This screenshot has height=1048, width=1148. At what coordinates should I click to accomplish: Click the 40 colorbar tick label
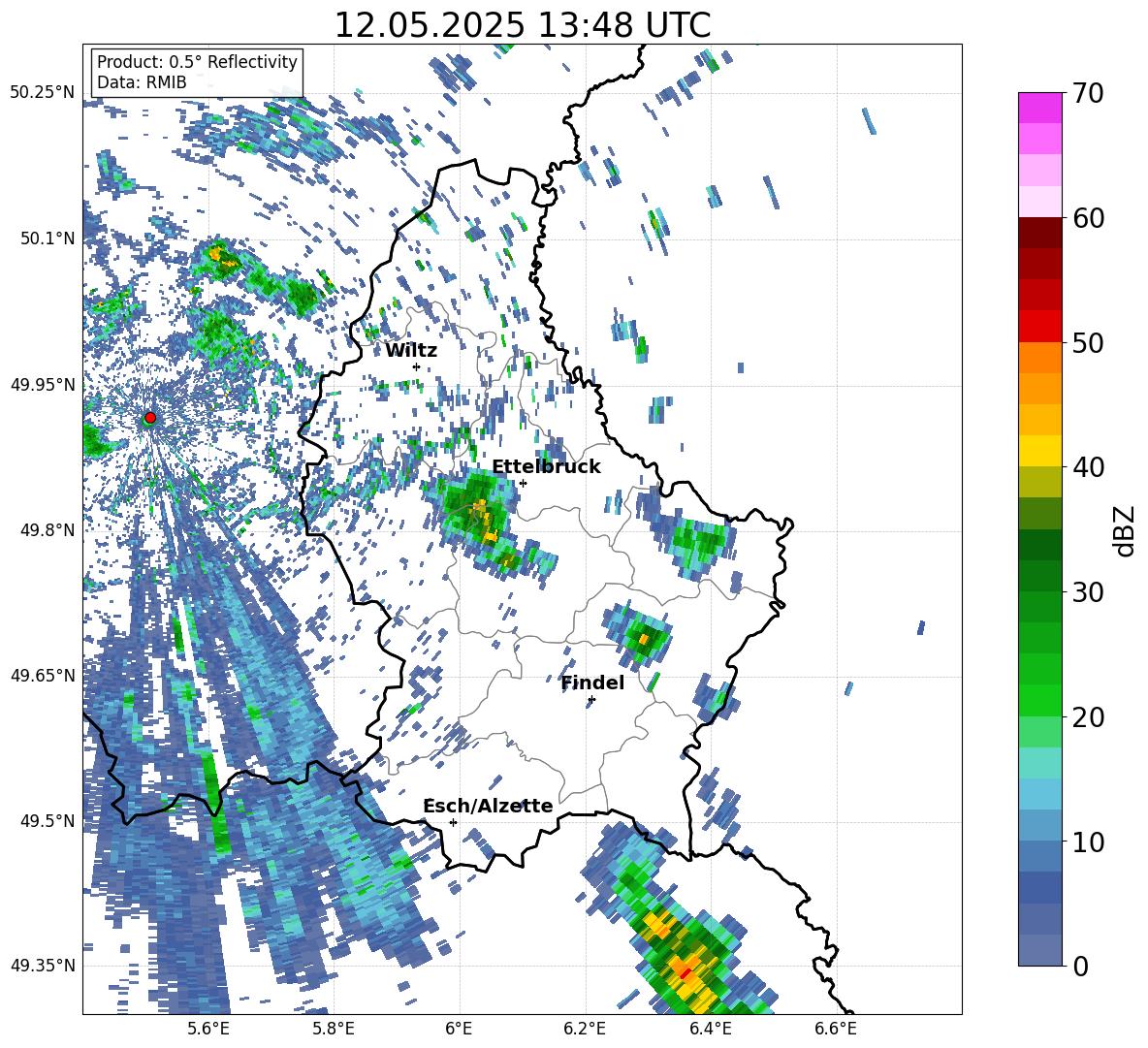1088,467
